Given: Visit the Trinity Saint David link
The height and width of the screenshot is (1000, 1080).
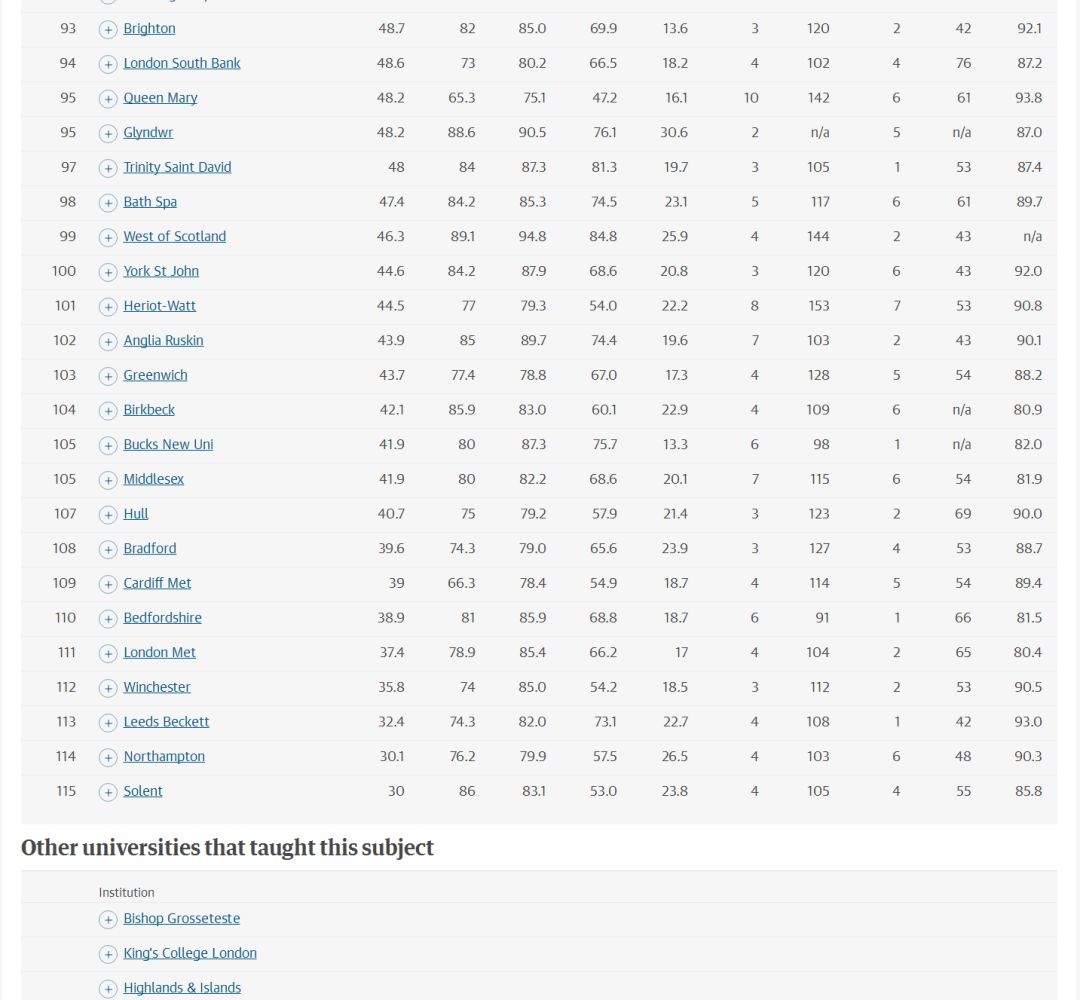Looking at the screenshot, I should (177, 167).
